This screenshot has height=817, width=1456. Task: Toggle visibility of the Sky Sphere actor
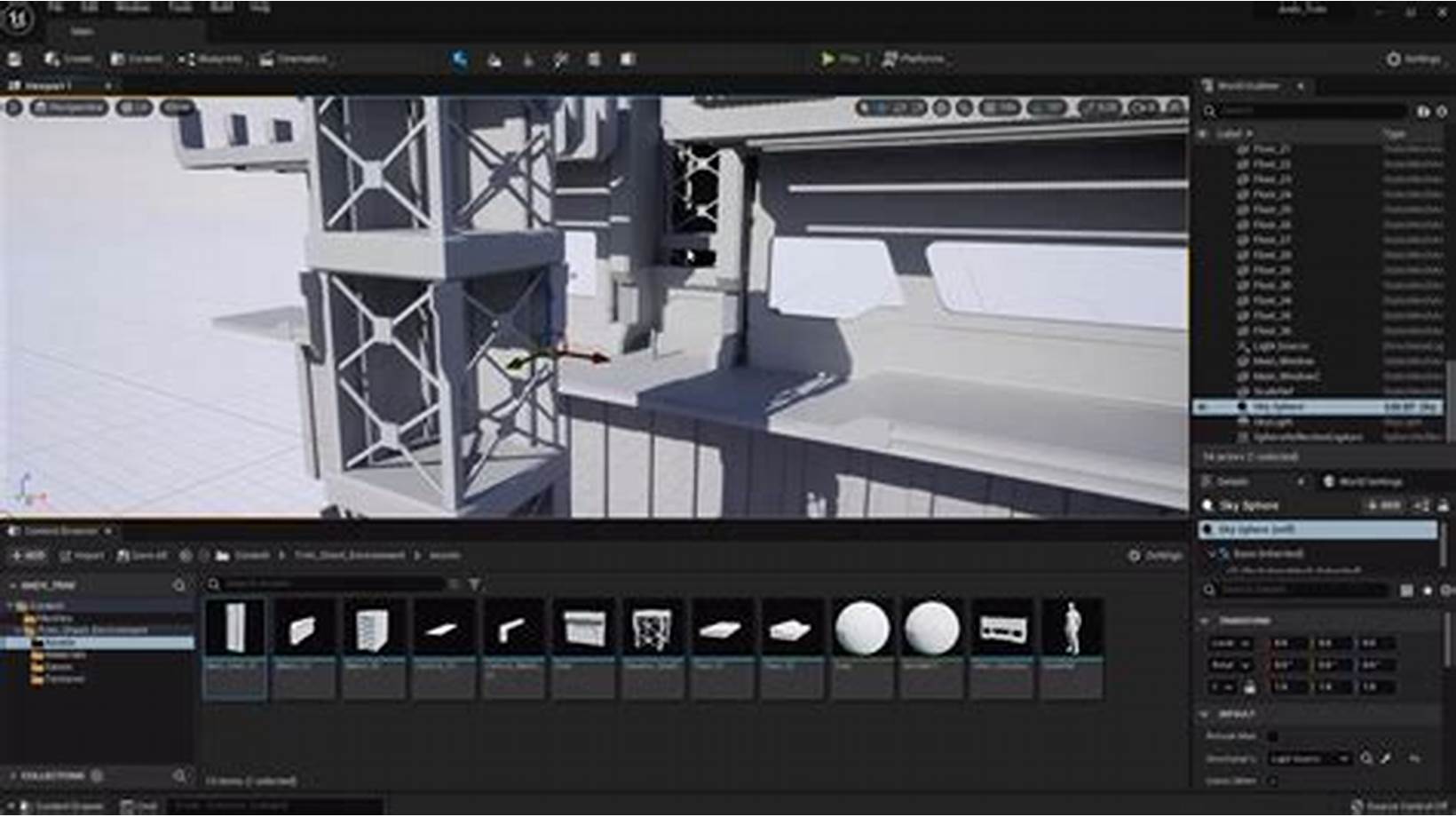(x=1203, y=407)
